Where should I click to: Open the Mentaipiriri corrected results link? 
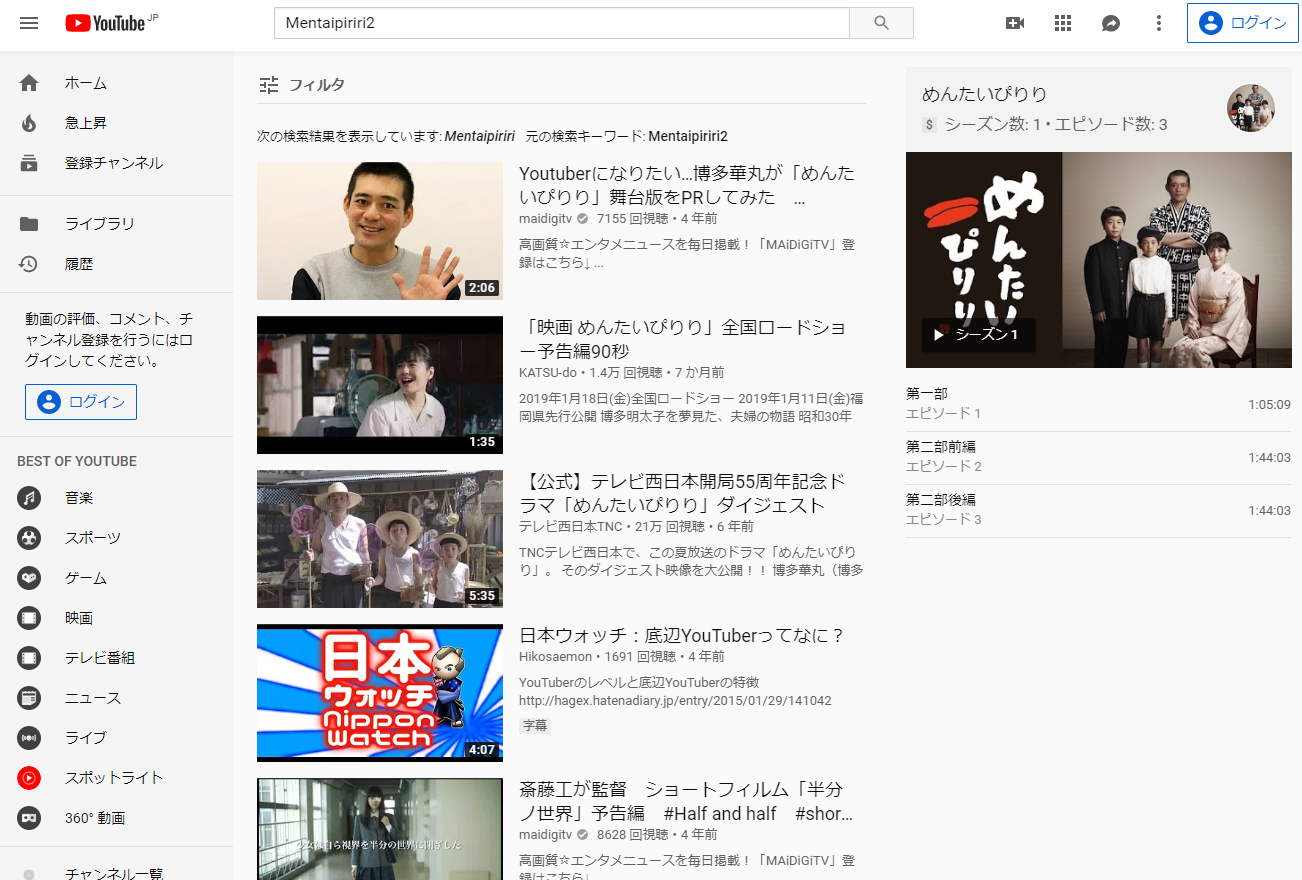click(x=480, y=136)
